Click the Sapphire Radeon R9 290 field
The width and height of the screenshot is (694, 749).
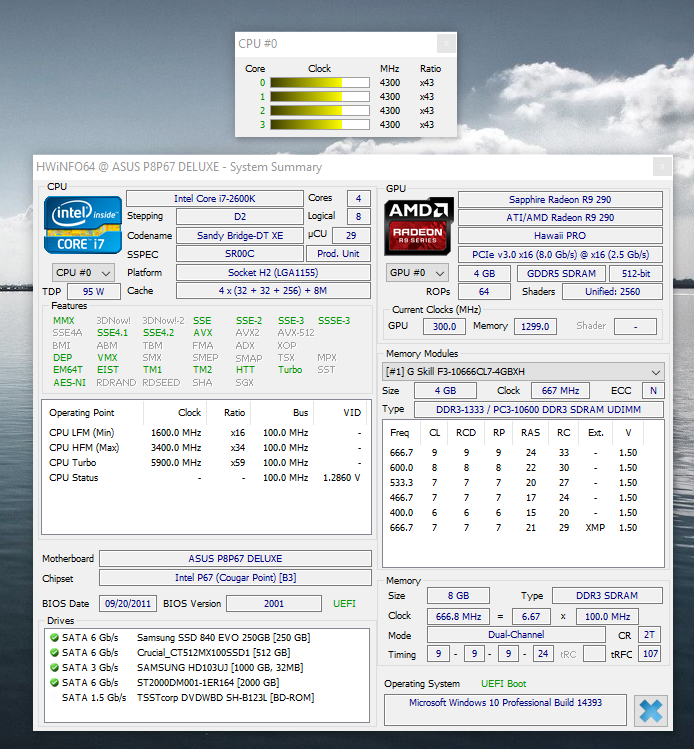560,200
